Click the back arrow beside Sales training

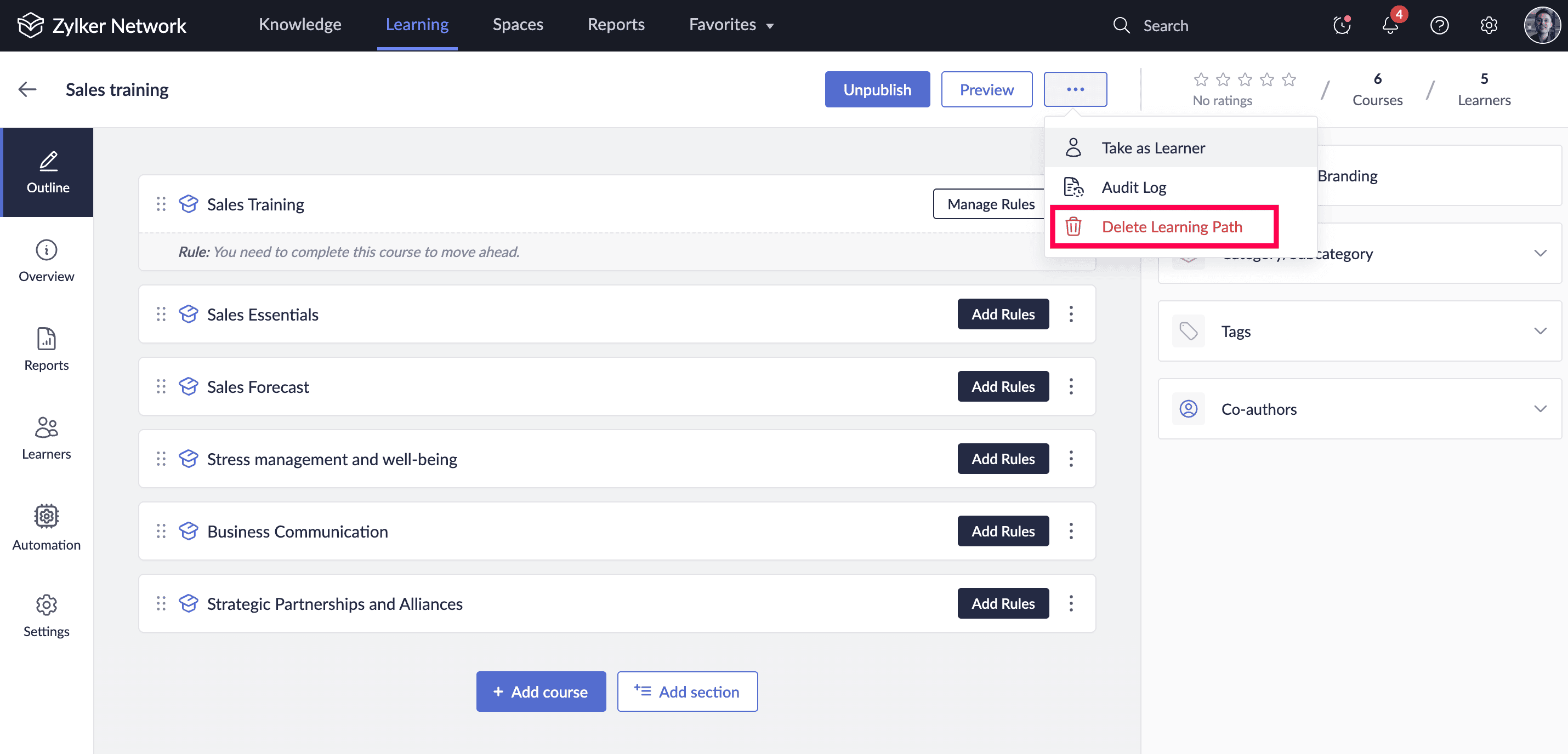tap(27, 89)
